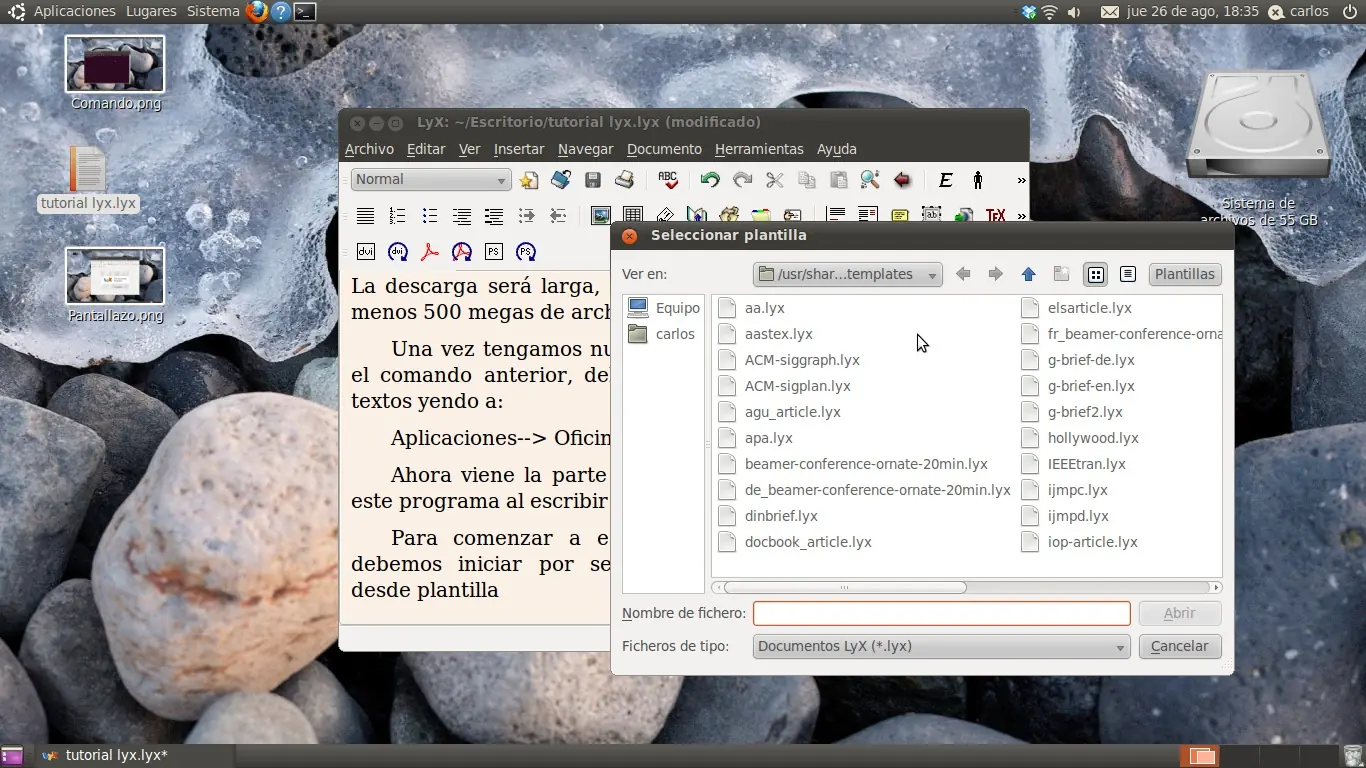Click the find and replace magnifier icon
The width and height of the screenshot is (1366, 768).
[870, 180]
